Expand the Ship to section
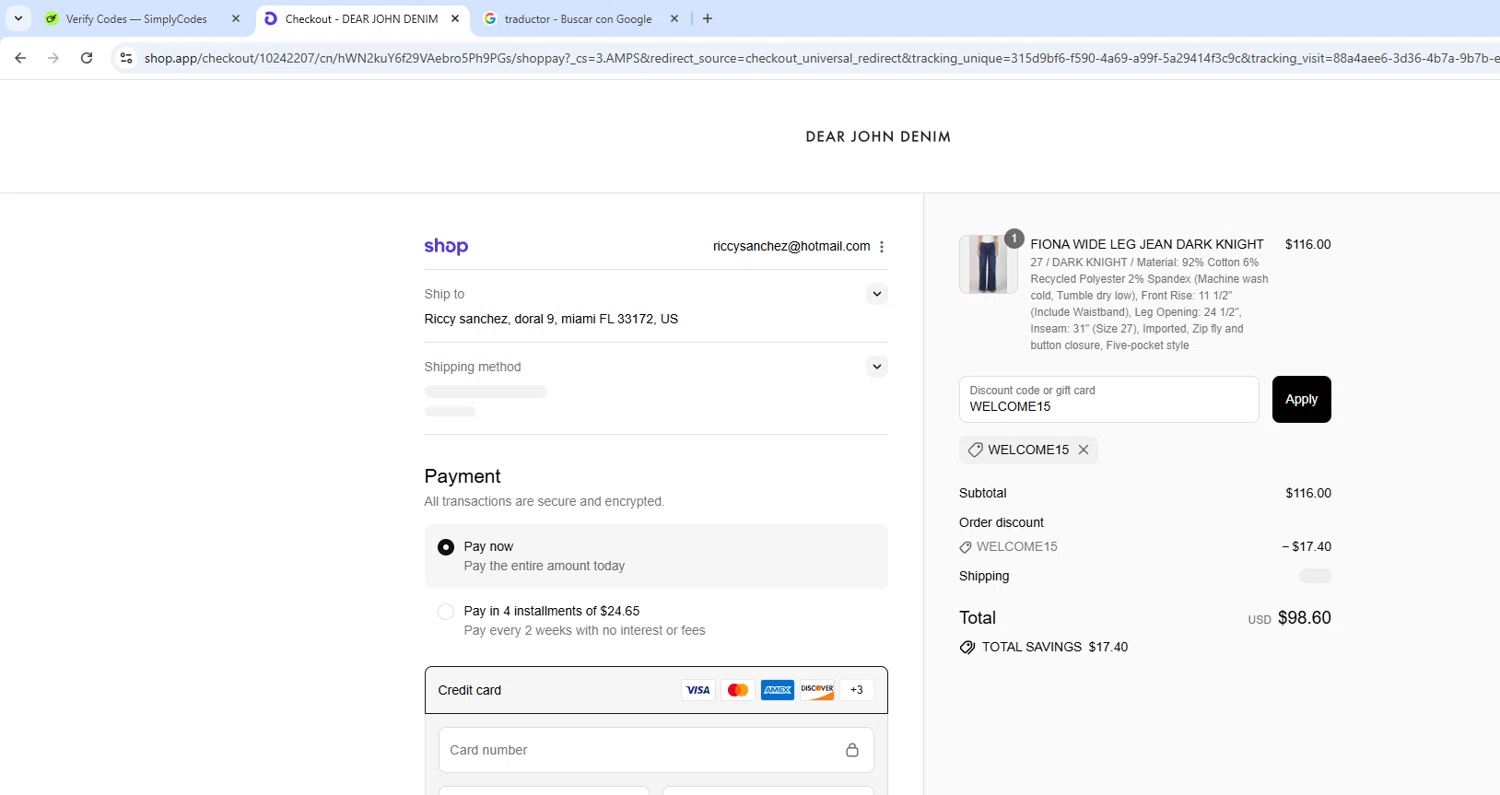The height and width of the screenshot is (795, 1500). (877, 294)
